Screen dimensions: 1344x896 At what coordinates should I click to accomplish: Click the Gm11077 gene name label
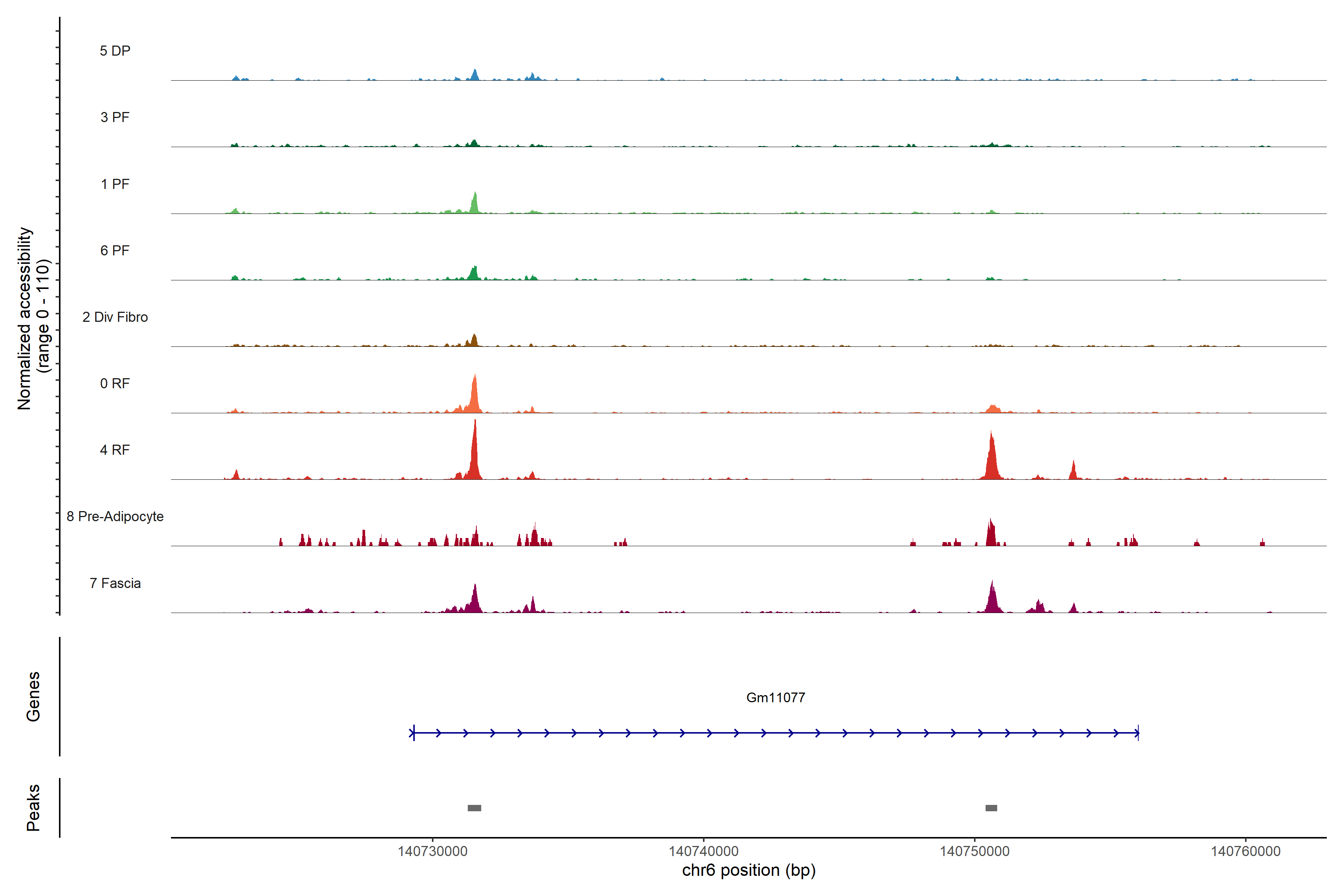click(x=775, y=697)
